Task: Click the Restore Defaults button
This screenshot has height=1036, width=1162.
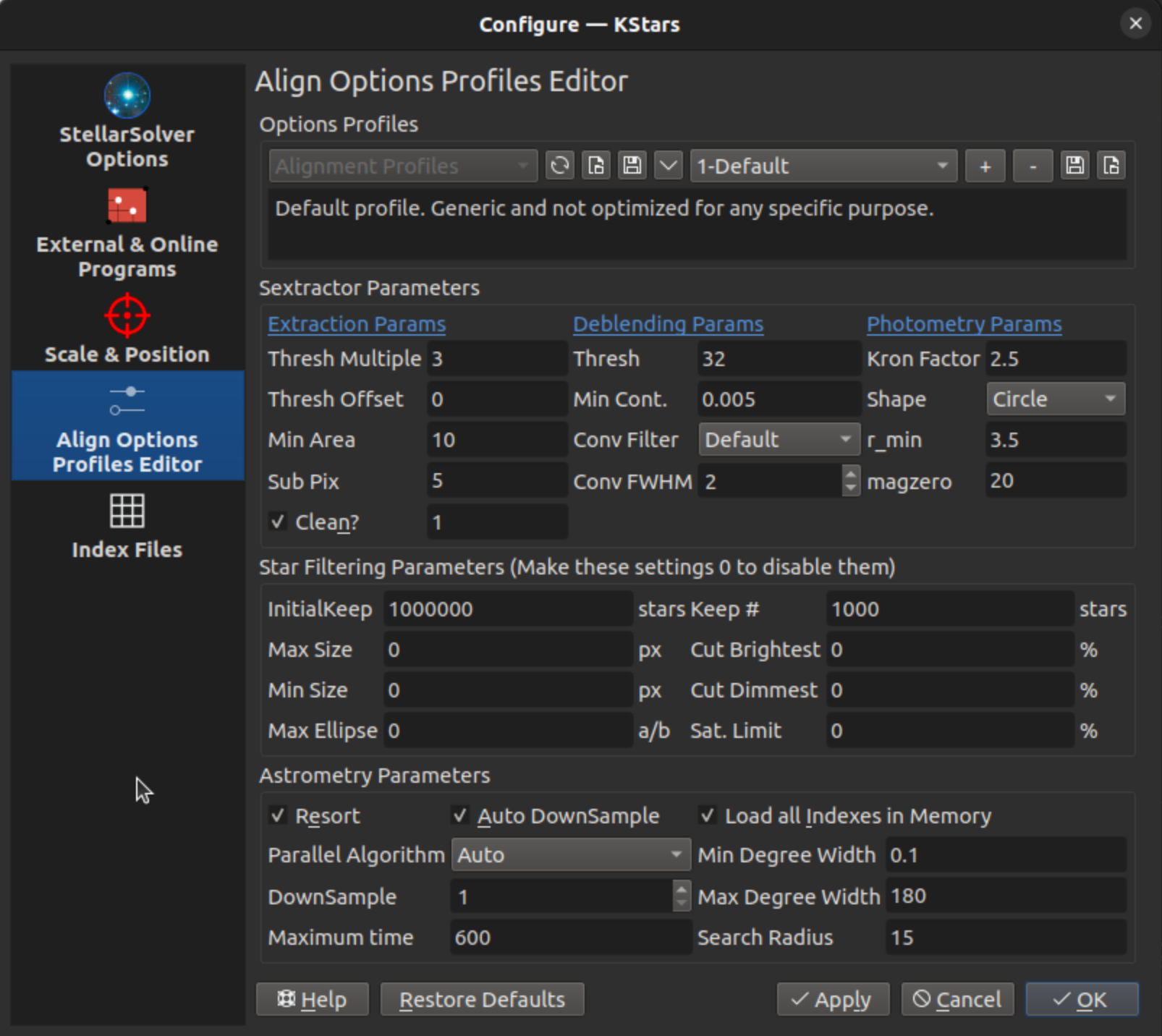Action: point(482,999)
